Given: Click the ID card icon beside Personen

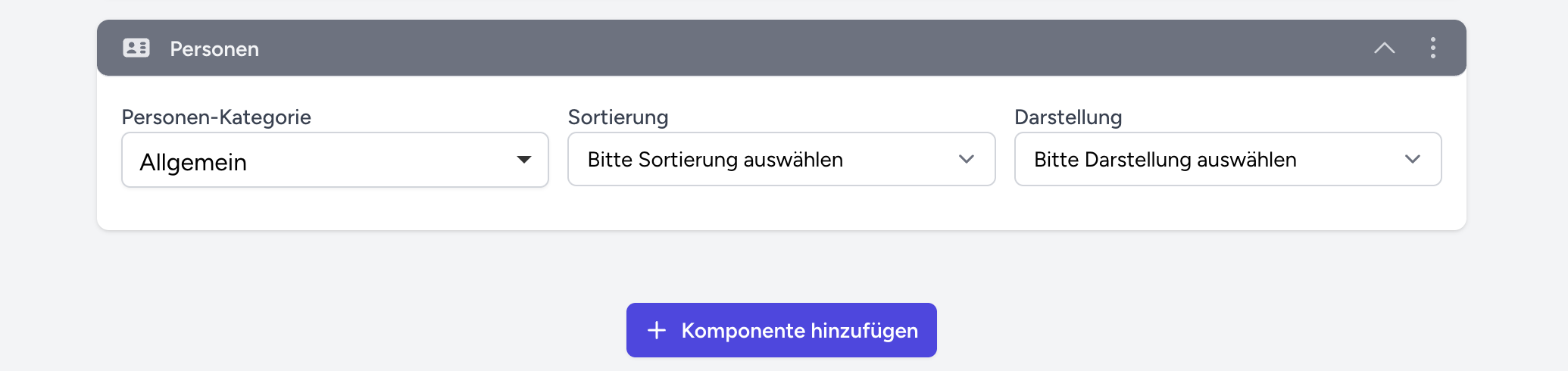Looking at the screenshot, I should point(136,48).
